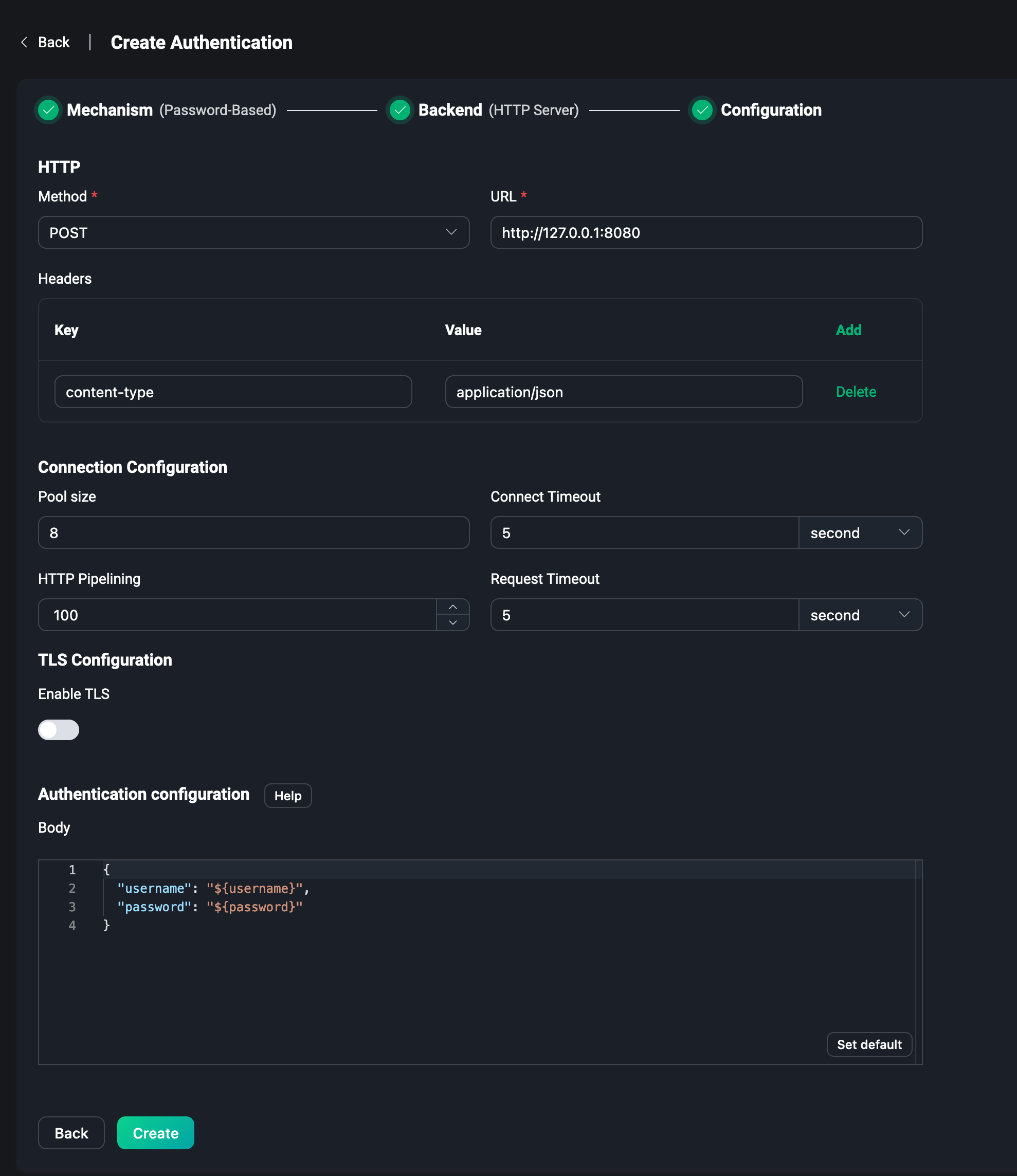Decrement HTTP Pipelining with down arrow
This screenshot has height=1176, width=1017.
point(452,622)
